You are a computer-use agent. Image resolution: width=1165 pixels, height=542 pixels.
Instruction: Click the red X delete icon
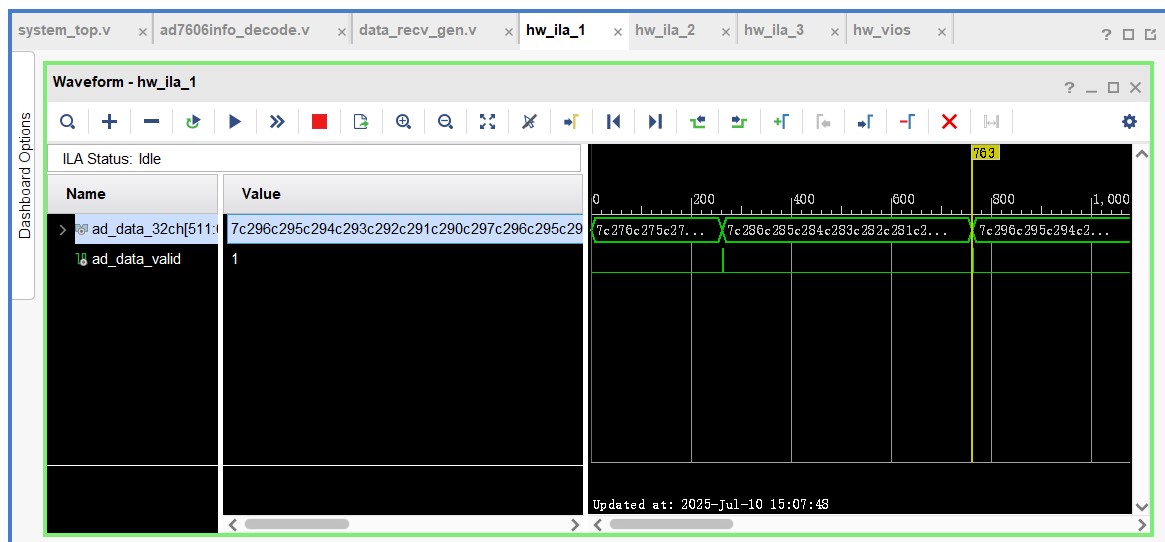[x=949, y=122]
